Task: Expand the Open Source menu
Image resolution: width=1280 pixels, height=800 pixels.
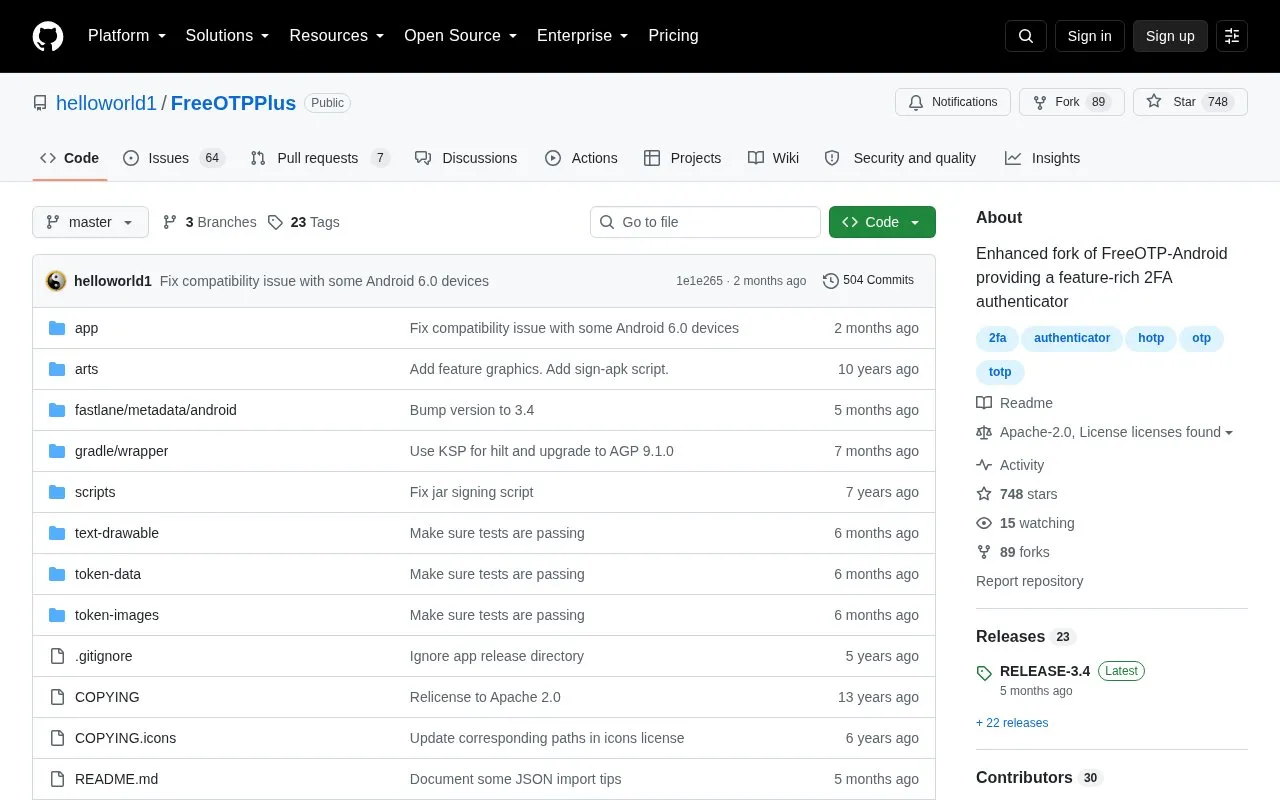Action: tap(461, 36)
